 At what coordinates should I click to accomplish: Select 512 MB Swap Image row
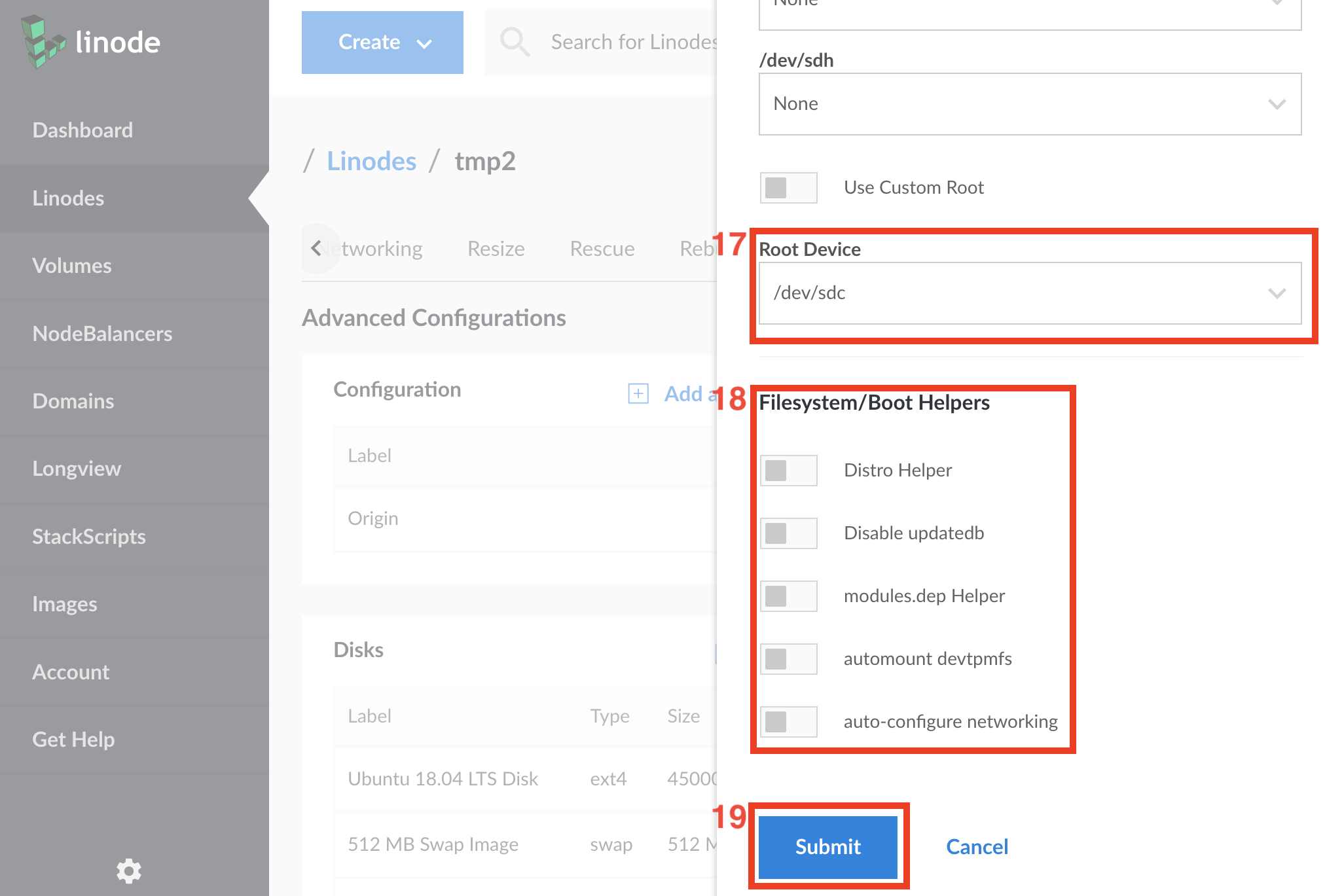pyautogui.click(x=525, y=844)
